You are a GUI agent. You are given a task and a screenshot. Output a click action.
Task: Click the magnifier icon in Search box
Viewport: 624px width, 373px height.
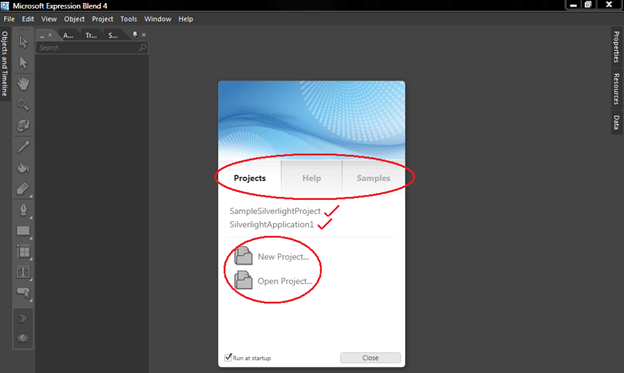[x=142, y=47]
